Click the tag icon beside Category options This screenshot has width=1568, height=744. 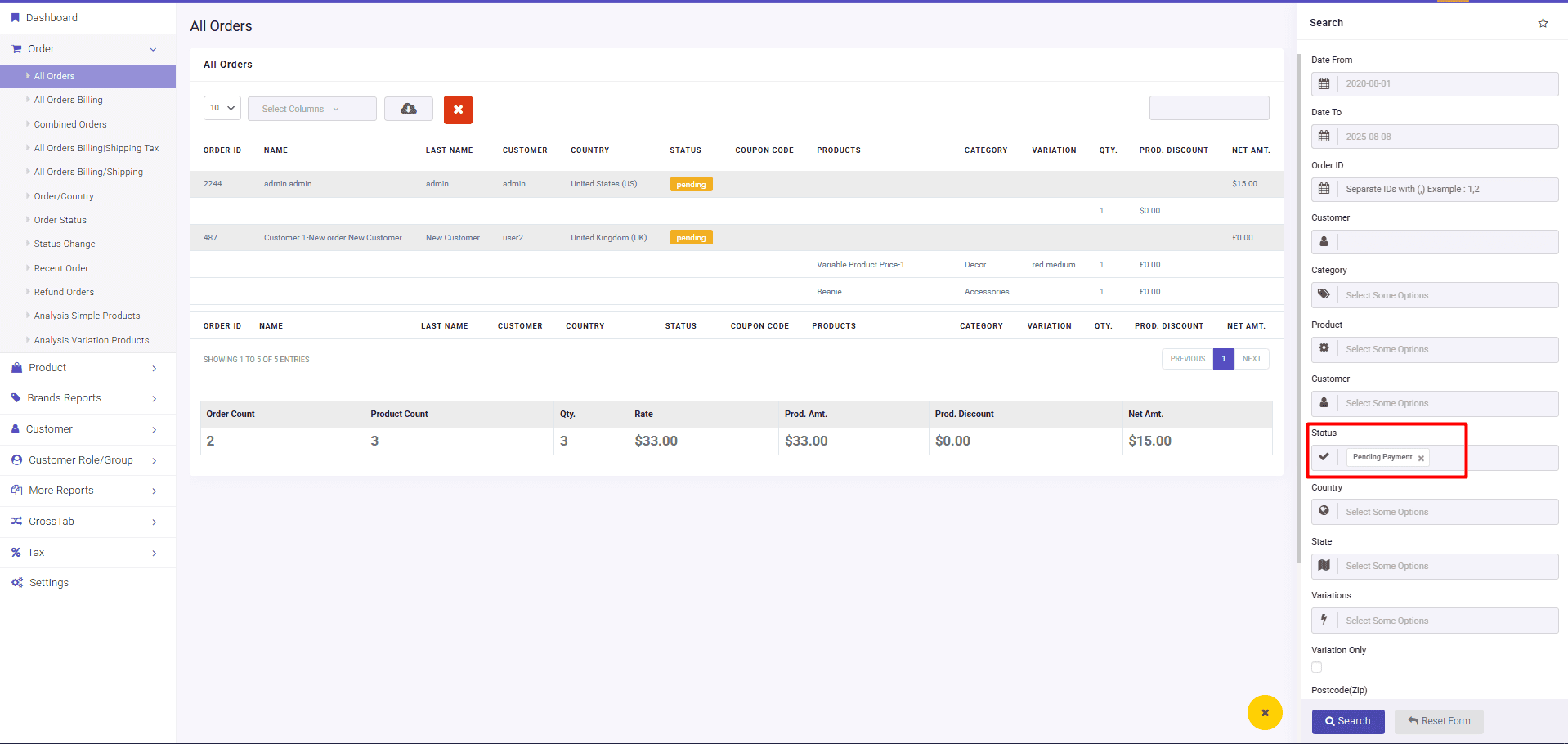click(1324, 294)
